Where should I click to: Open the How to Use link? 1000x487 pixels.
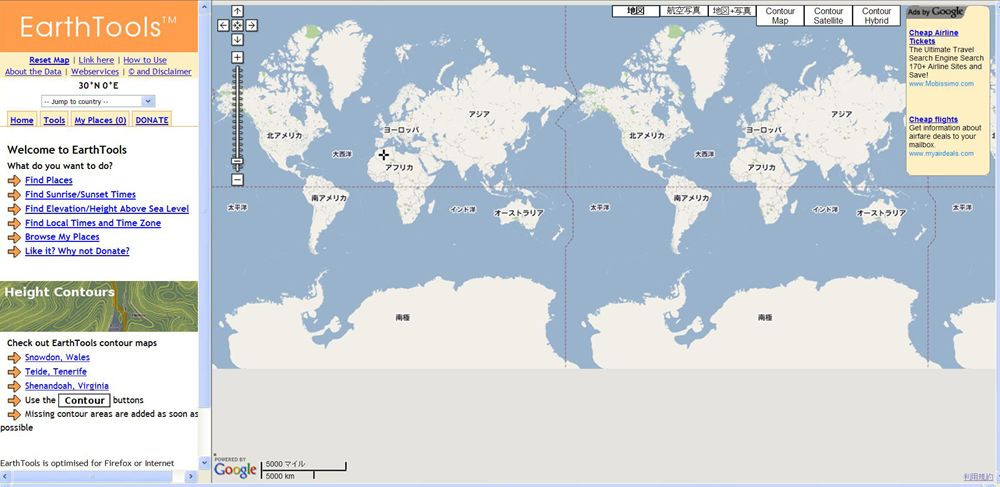[x=145, y=60]
